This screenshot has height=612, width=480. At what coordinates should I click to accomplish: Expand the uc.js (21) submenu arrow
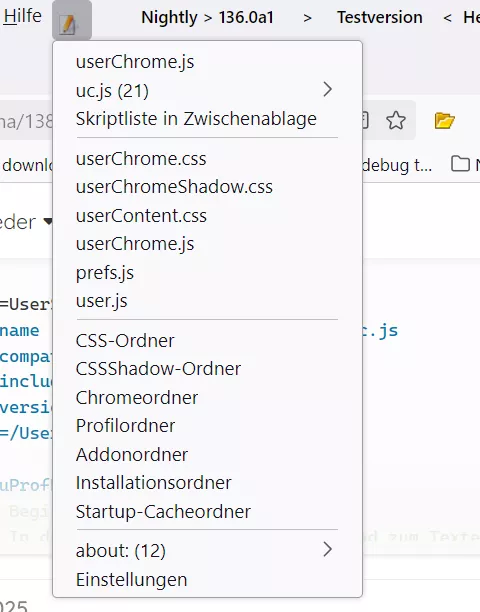[327, 90]
